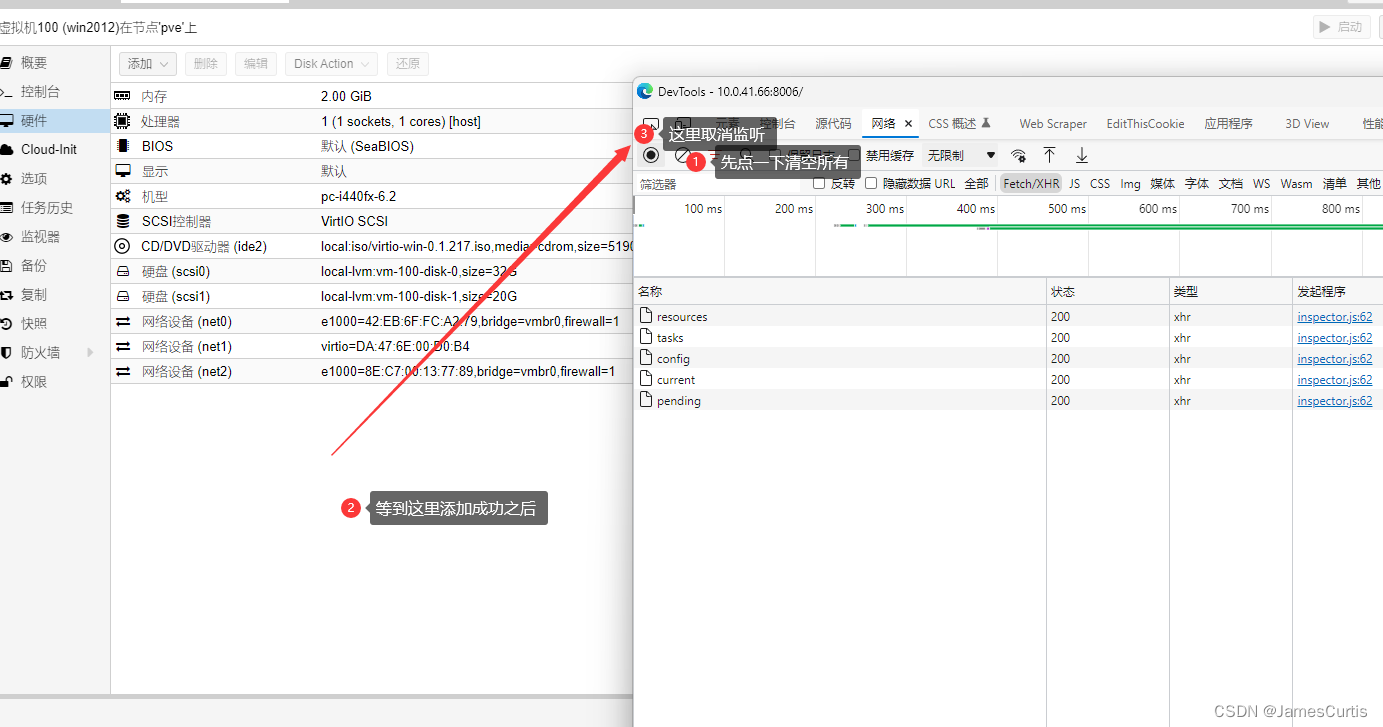This screenshot has height=727, width=1383.
Task: Select the 处理器 hardware row
Action: 372,121
